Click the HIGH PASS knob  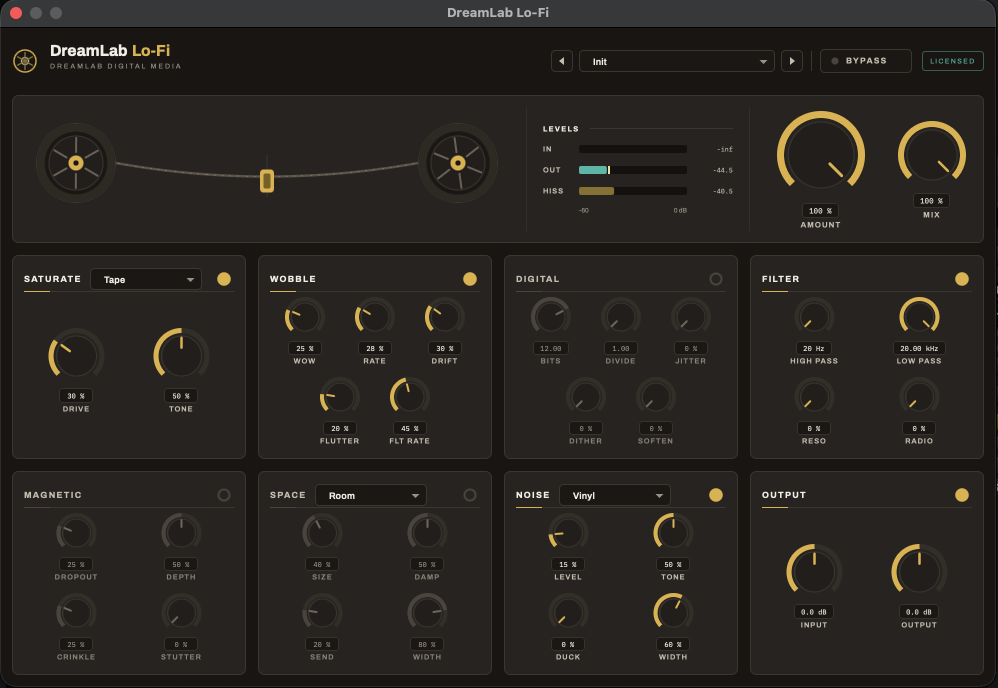click(814, 317)
